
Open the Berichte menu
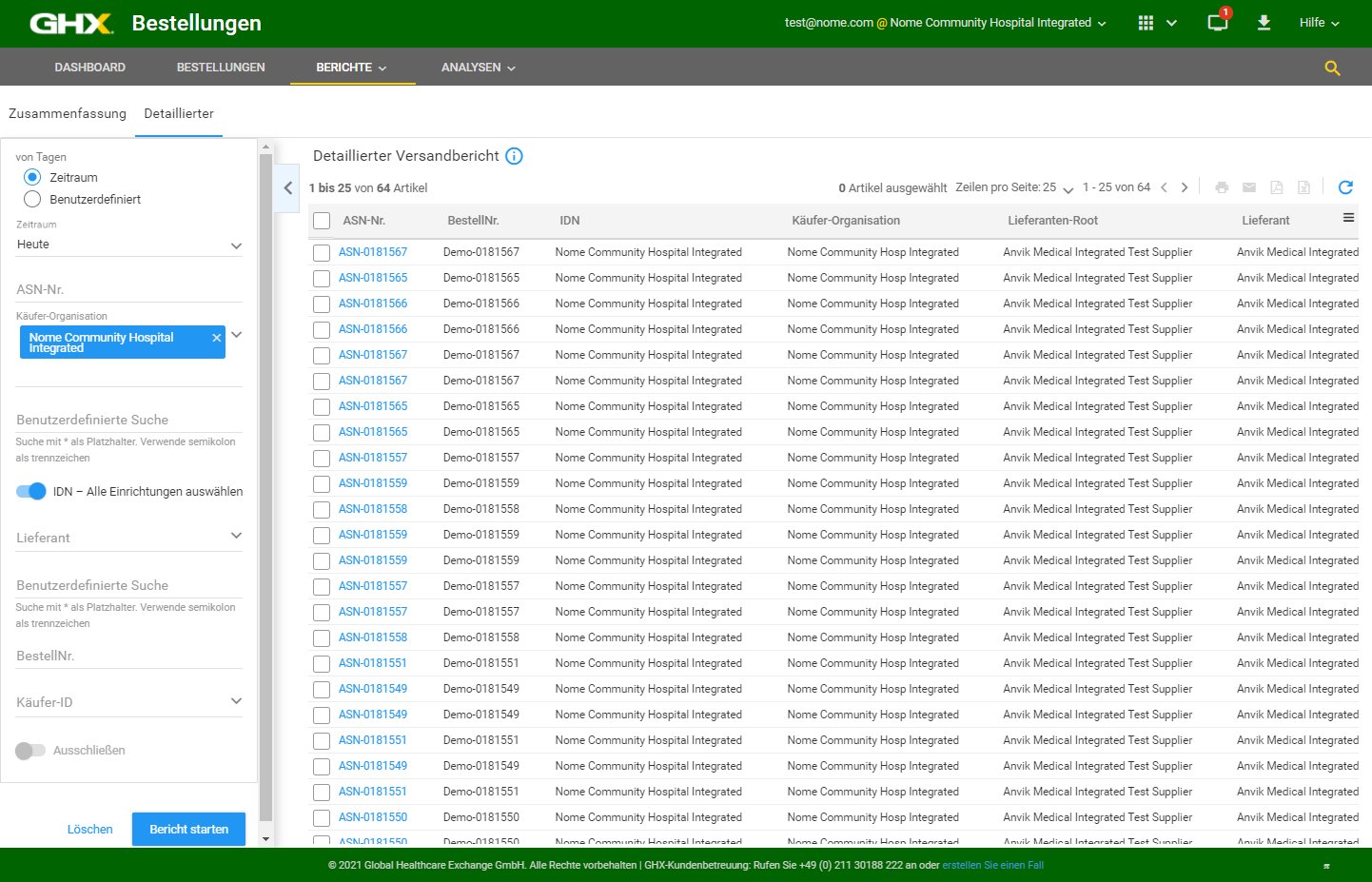[352, 68]
